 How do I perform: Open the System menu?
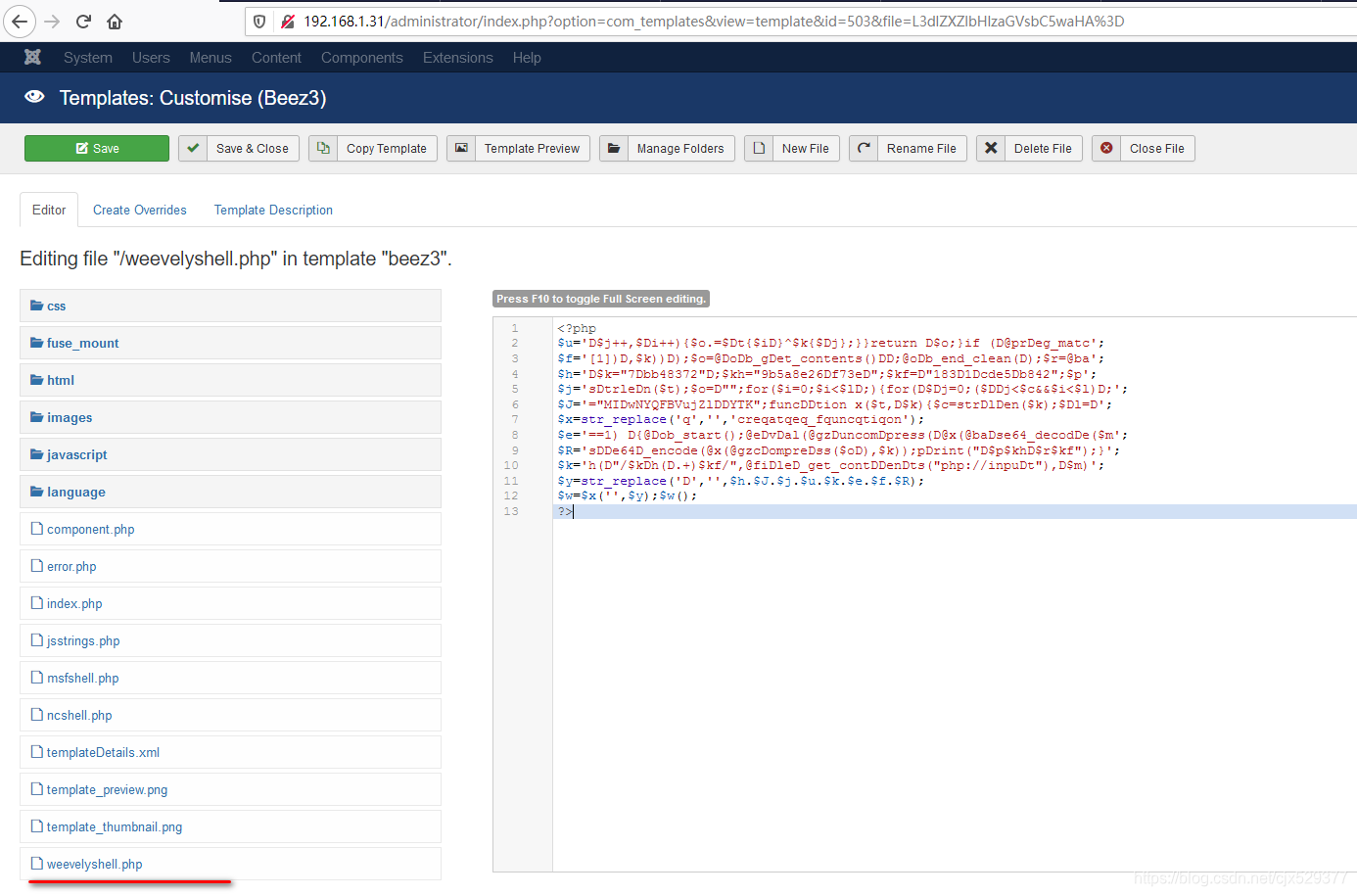(x=88, y=58)
